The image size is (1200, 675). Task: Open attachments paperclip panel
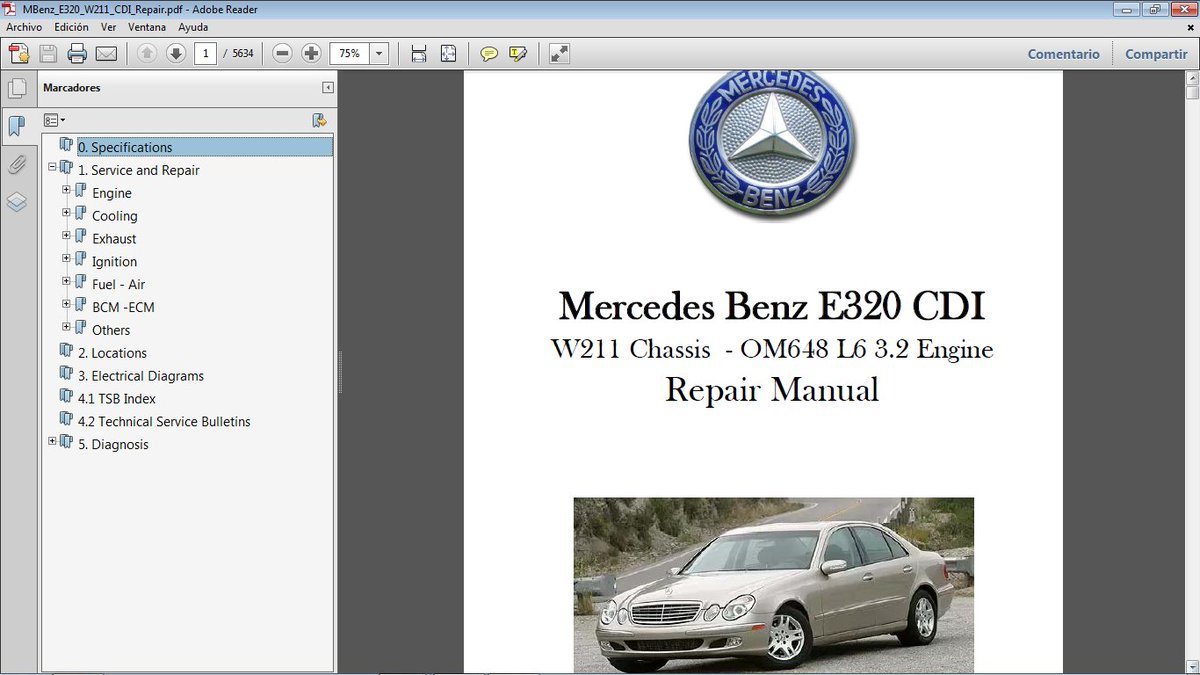click(16, 164)
